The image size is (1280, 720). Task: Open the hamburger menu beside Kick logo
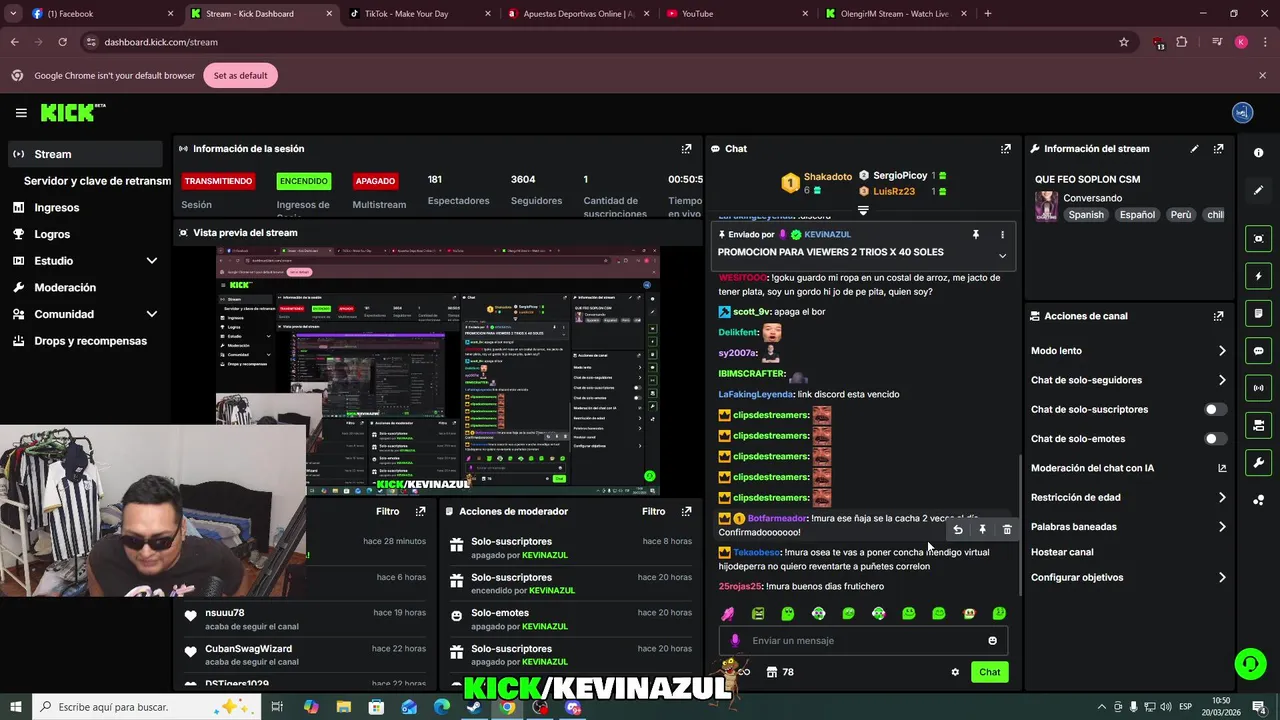[x=21, y=113]
